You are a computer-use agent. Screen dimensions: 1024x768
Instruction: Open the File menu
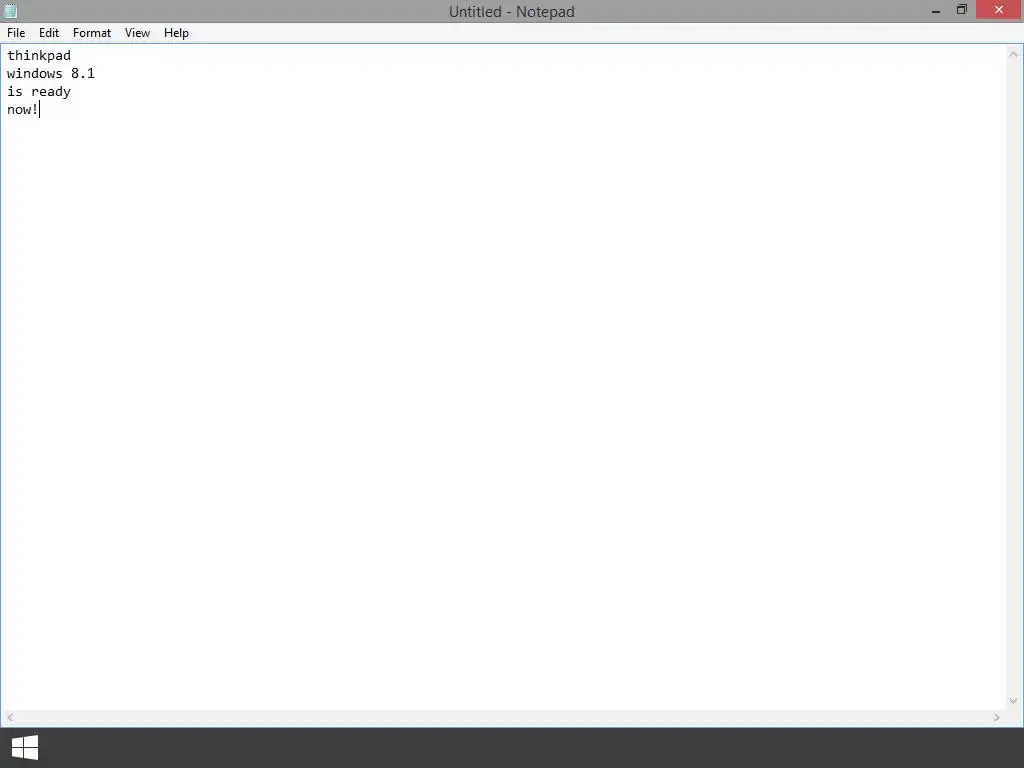click(x=16, y=33)
